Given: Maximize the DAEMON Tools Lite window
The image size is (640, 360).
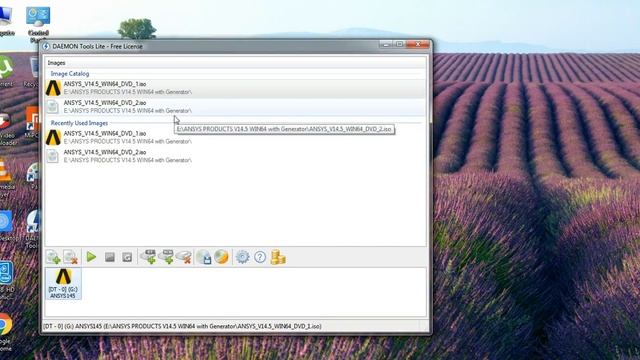Looking at the screenshot, I should click(400, 44).
